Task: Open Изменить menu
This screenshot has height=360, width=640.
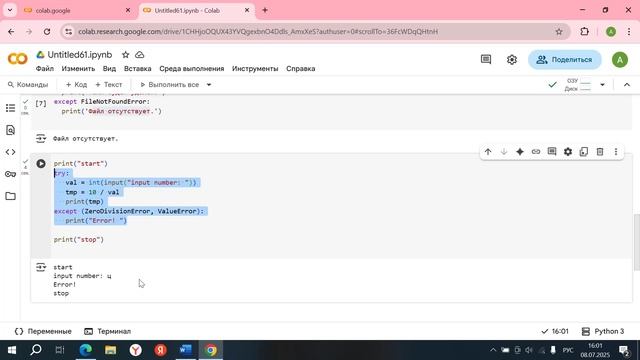Action: coord(78,69)
